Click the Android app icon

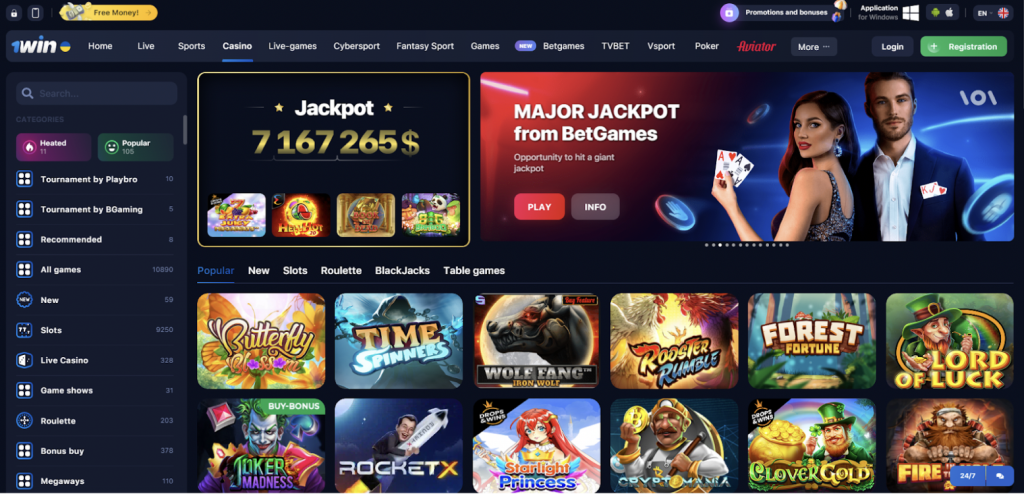pyautogui.click(x=935, y=12)
